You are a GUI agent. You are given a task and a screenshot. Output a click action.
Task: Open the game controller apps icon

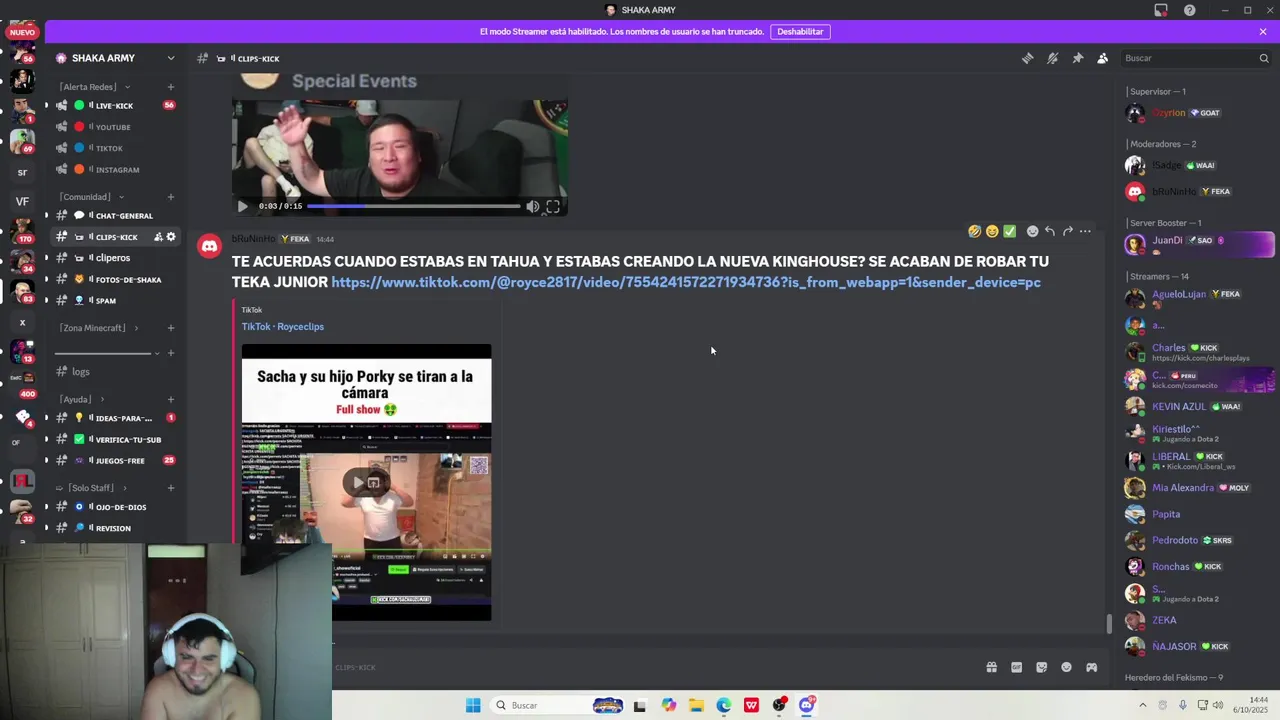[1091, 667]
